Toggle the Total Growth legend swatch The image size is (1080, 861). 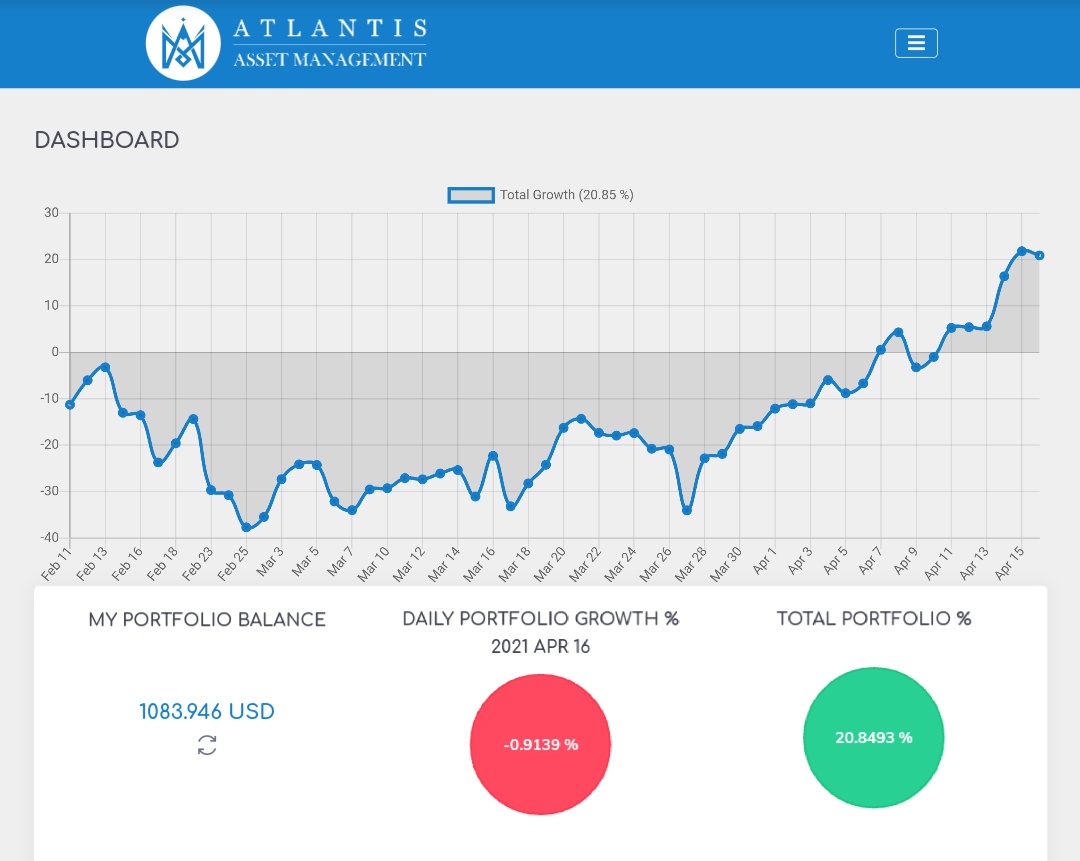pyautogui.click(x=471, y=196)
